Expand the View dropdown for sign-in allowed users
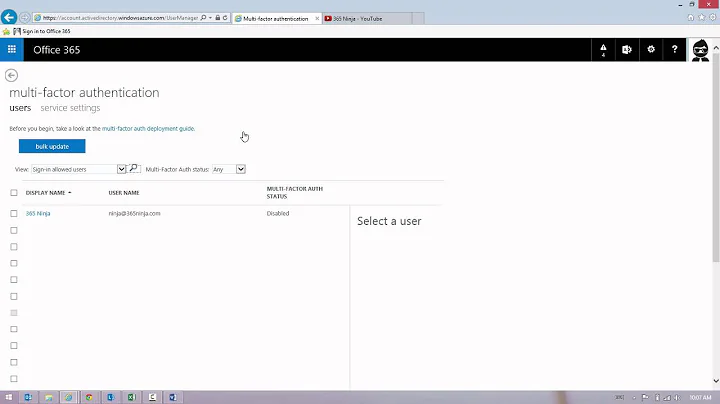 pyautogui.click(x=121, y=169)
